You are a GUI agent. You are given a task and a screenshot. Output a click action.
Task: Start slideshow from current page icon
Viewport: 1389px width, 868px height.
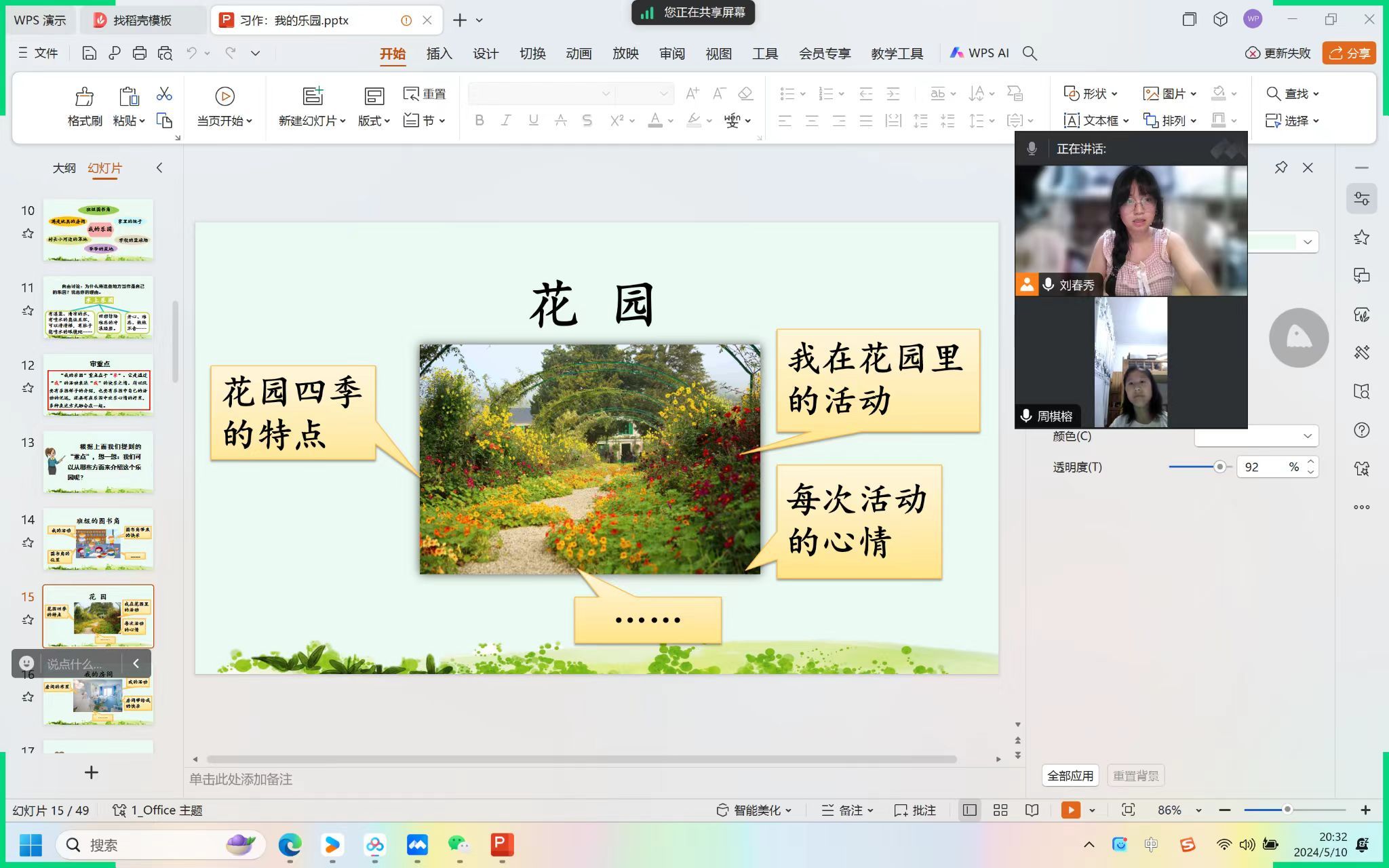tap(224, 96)
